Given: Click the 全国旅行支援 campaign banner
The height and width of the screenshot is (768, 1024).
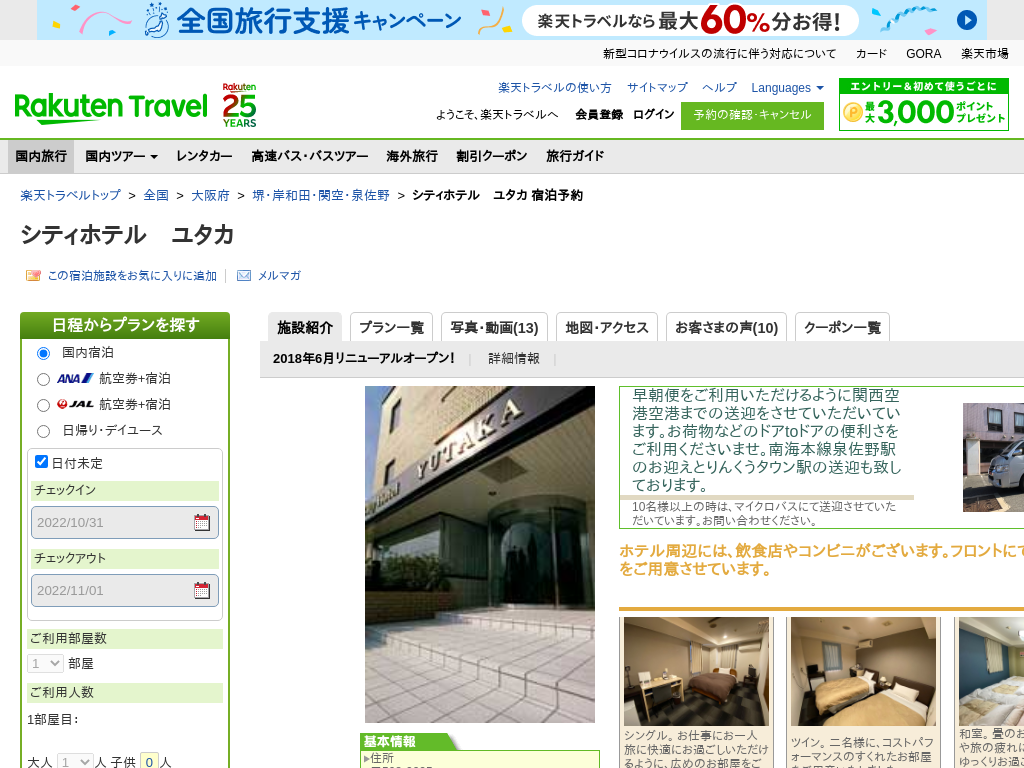Looking at the screenshot, I should [512, 20].
